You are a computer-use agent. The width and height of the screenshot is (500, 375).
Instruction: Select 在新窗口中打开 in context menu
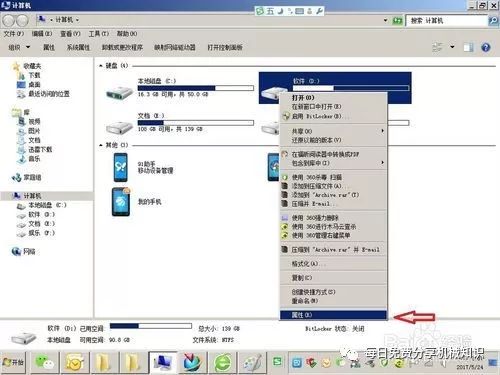point(333,107)
